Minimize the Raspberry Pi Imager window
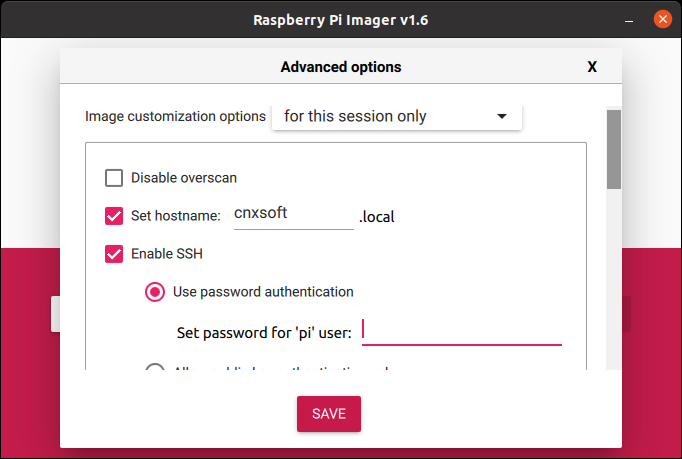The image size is (682, 459). pyautogui.click(x=629, y=20)
